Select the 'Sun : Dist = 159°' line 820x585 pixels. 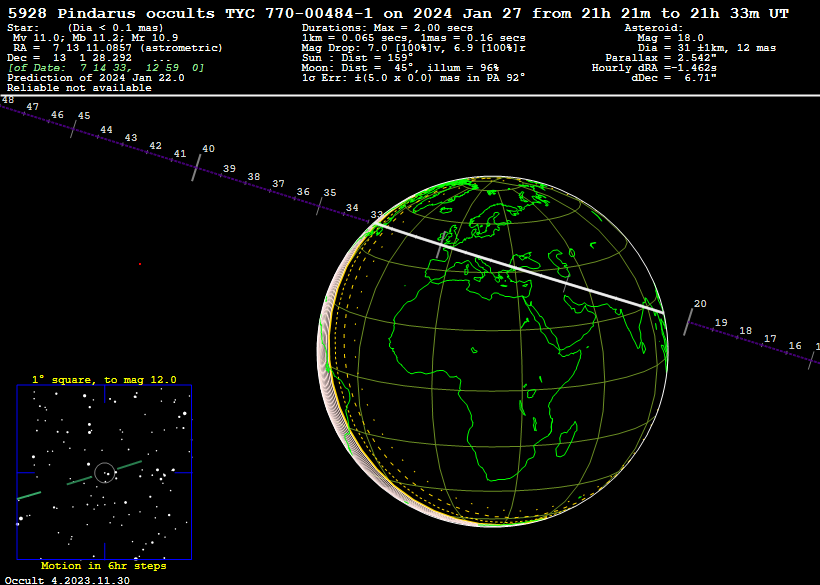[x=358, y=58]
